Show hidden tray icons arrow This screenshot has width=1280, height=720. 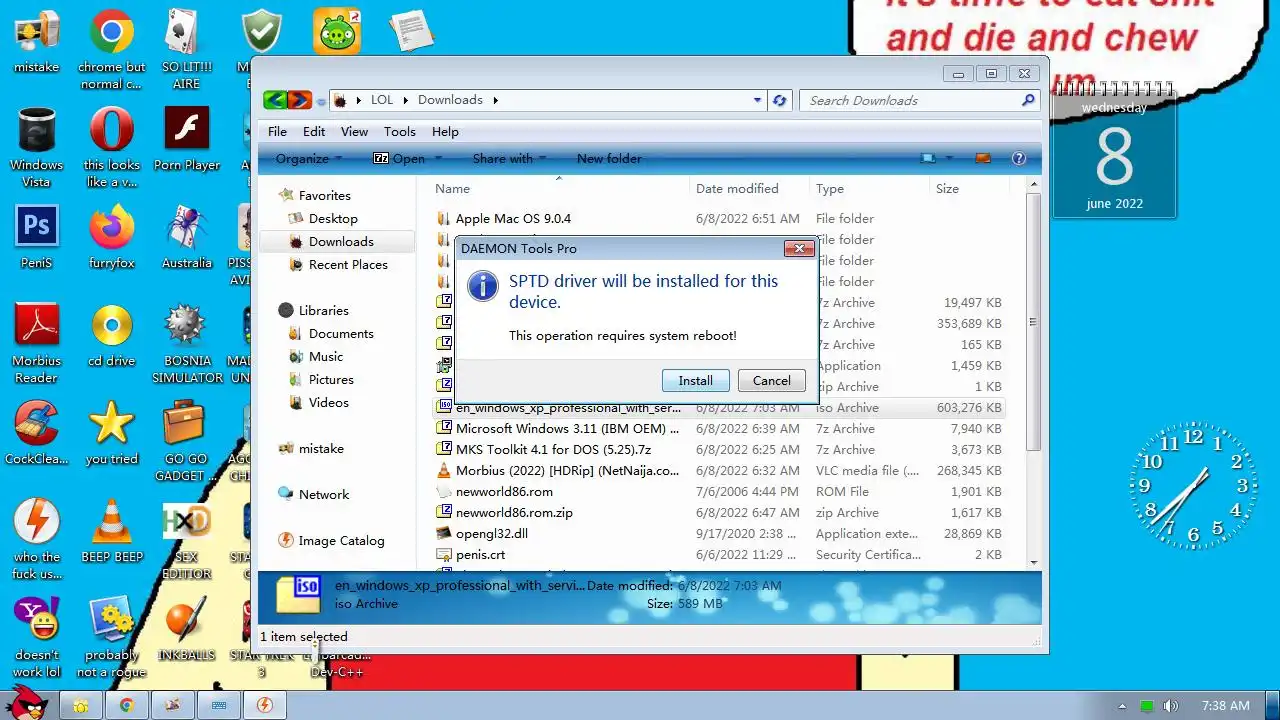1122,706
